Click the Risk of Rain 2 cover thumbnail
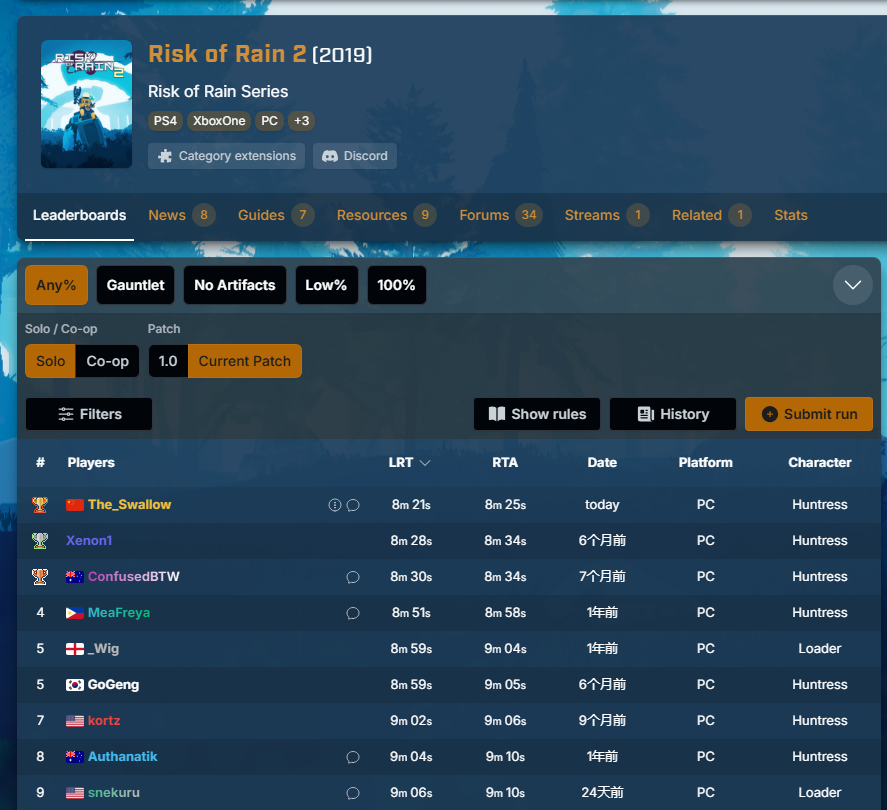 [86, 104]
